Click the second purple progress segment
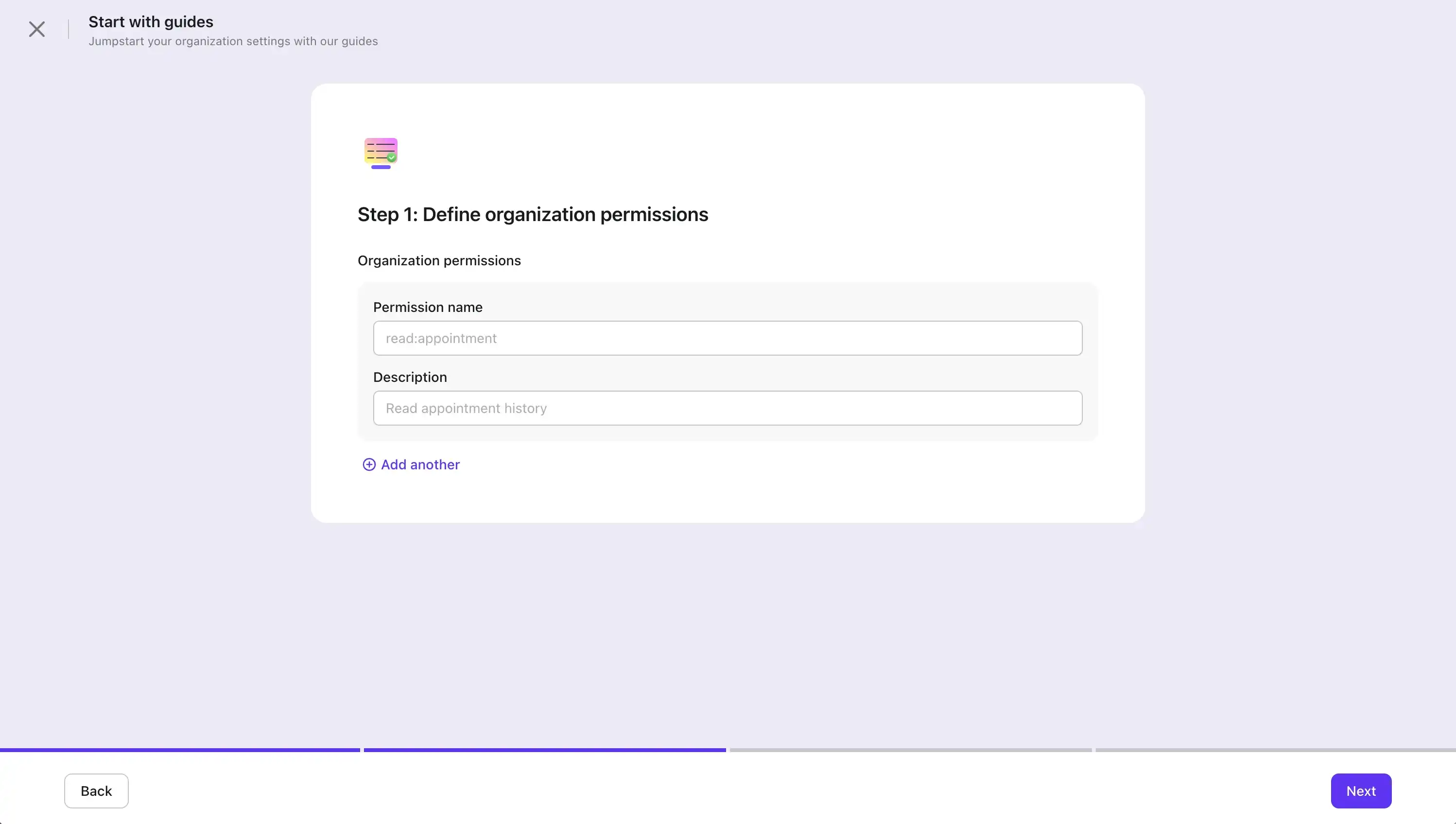The height and width of the screenshot is (824, 1456). click(x=545, y=750)
